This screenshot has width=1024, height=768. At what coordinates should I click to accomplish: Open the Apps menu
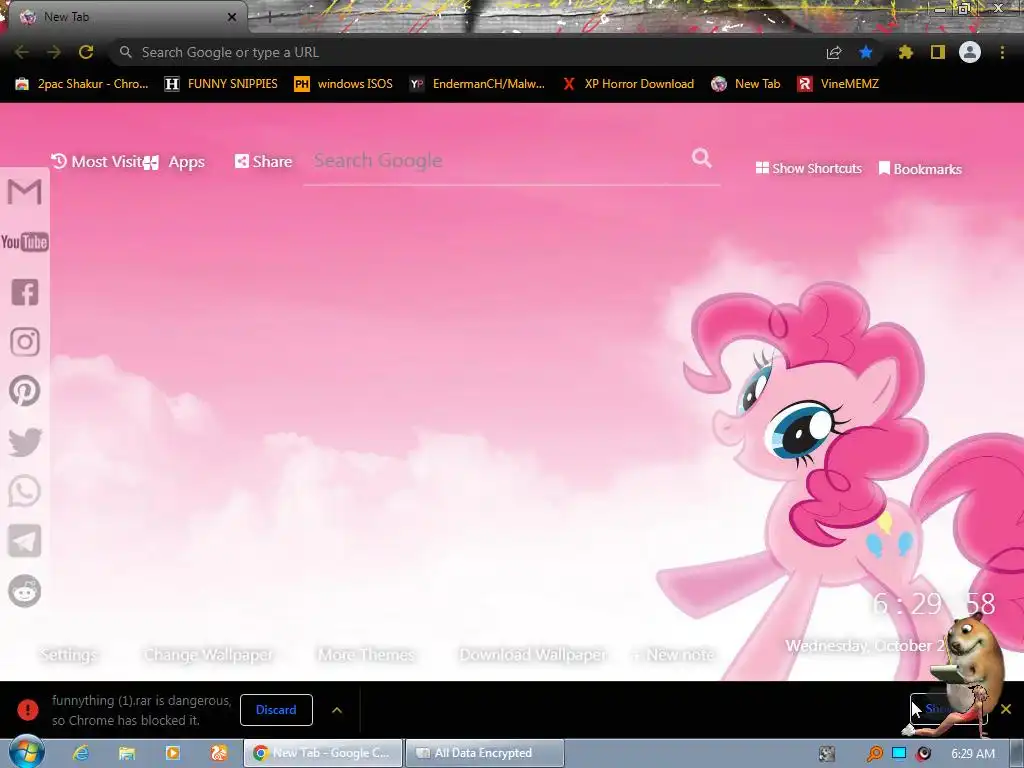174,162
